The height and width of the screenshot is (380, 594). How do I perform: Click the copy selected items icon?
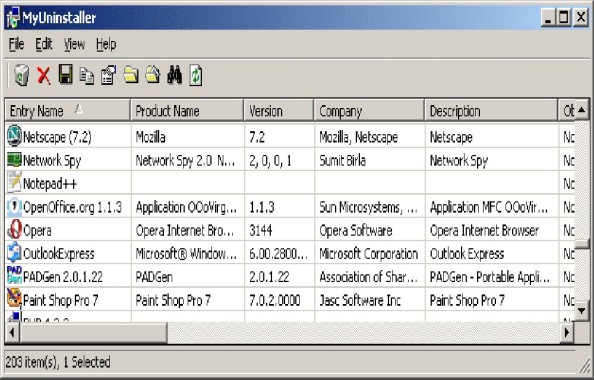click(x=87, y=75)
